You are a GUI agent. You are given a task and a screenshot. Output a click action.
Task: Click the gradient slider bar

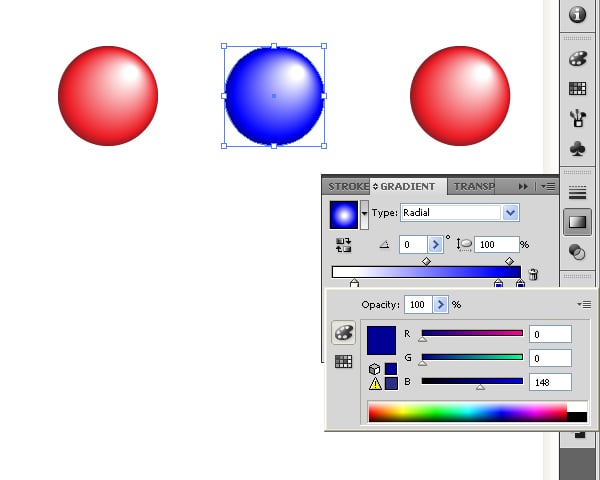pyautogui.click(x=426, y=272)
